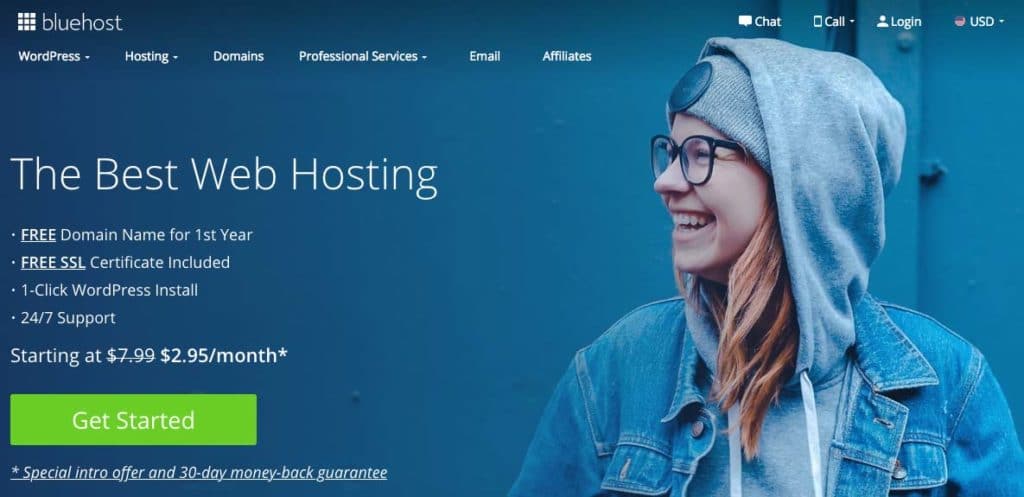Select Affiliates in the navigation bar

coord(567,56)
